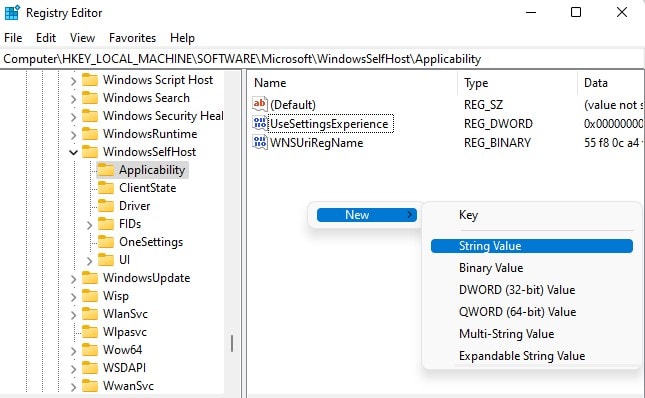Click the WlanSvc folder icon
Viewport: 645px width, 398px height.
90,314
